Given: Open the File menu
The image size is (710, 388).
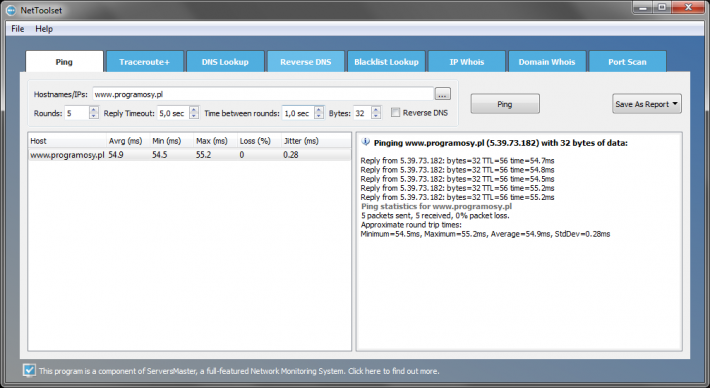Looking at the screenshot, I should [x=18, y=29].
